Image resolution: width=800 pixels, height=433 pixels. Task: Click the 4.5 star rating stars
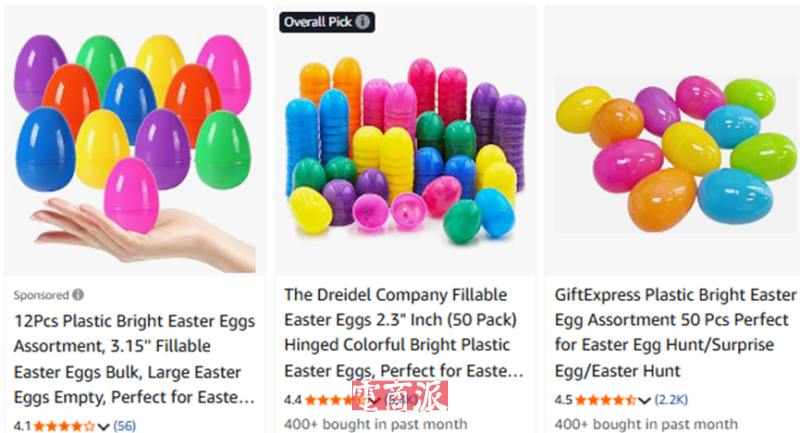click(606, 400)
